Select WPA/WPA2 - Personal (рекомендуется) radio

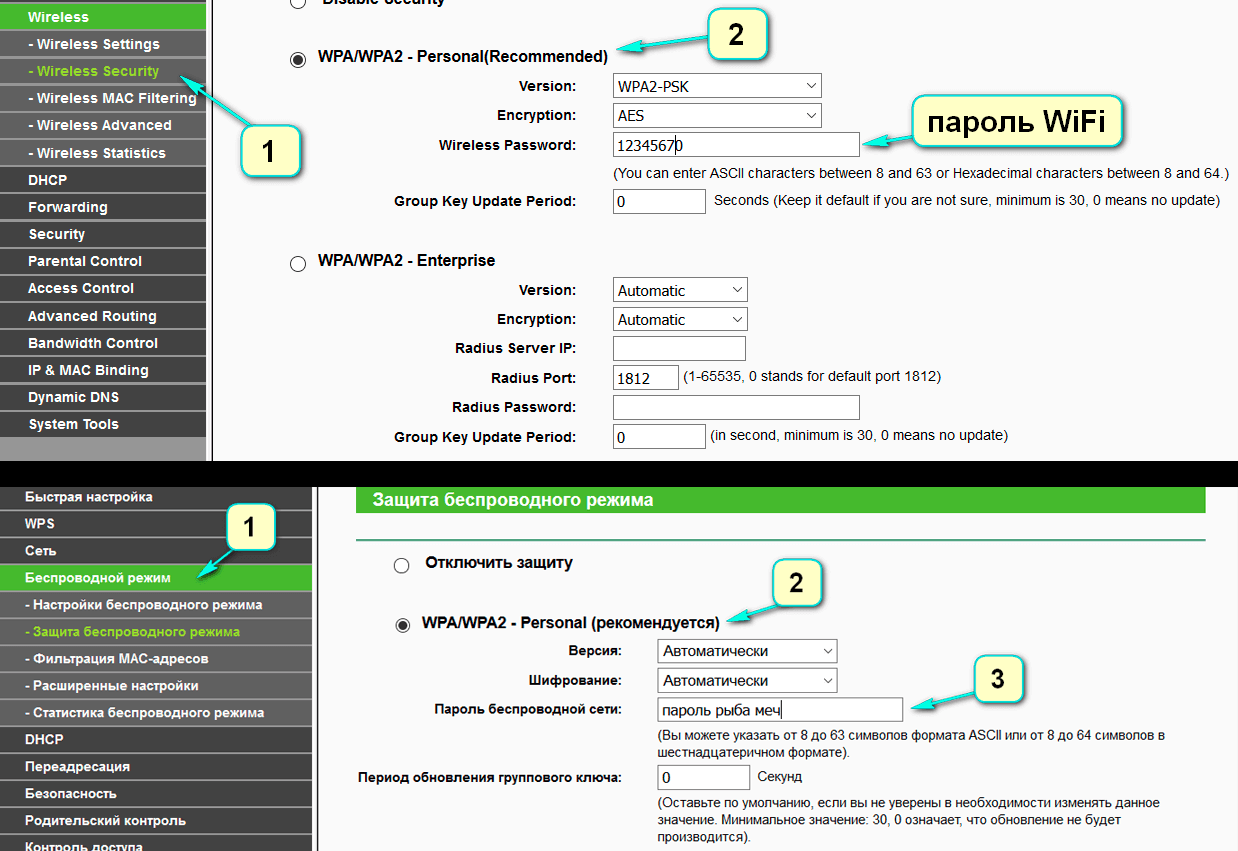pos(403,626)
